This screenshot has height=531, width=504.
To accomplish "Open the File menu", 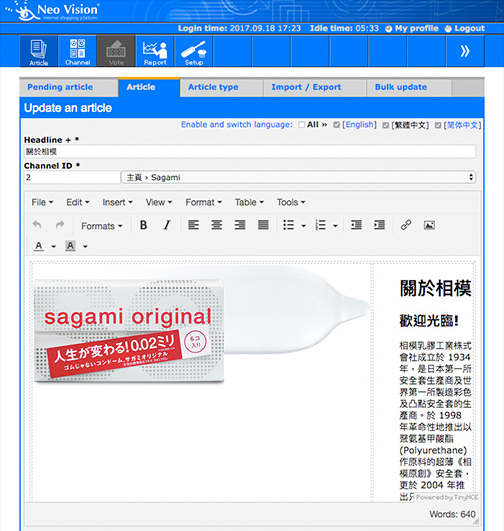I will pos(42,202).
